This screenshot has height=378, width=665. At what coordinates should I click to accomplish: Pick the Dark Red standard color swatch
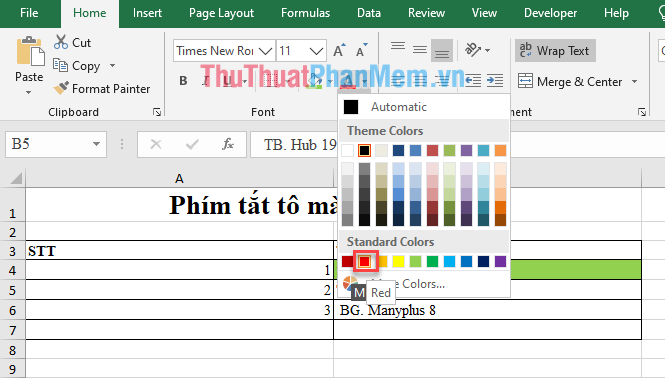click(347, 261)
